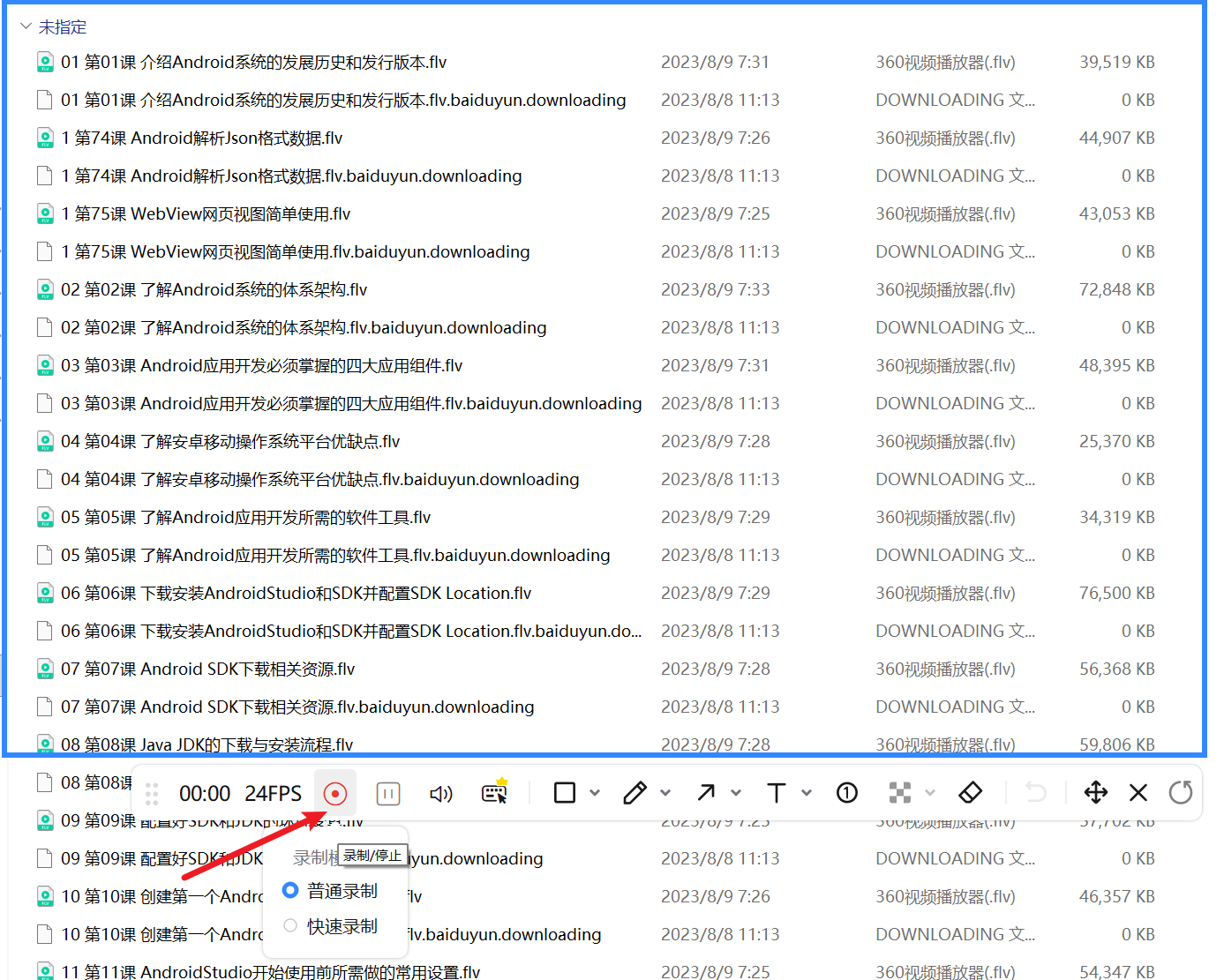The image size is (1224, 980).
Task: Collapse the 未指定 file group
Action: [x=26, y=27]
